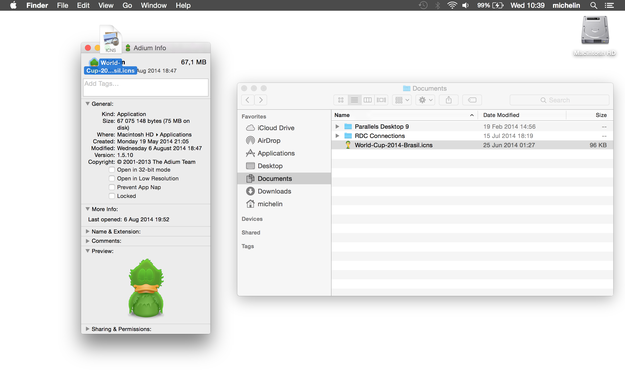The width and height of the screenshot is (625, 390).
Task: Click the Adium duck preview image
Action: pyautogui.click(x=146, y=288)
